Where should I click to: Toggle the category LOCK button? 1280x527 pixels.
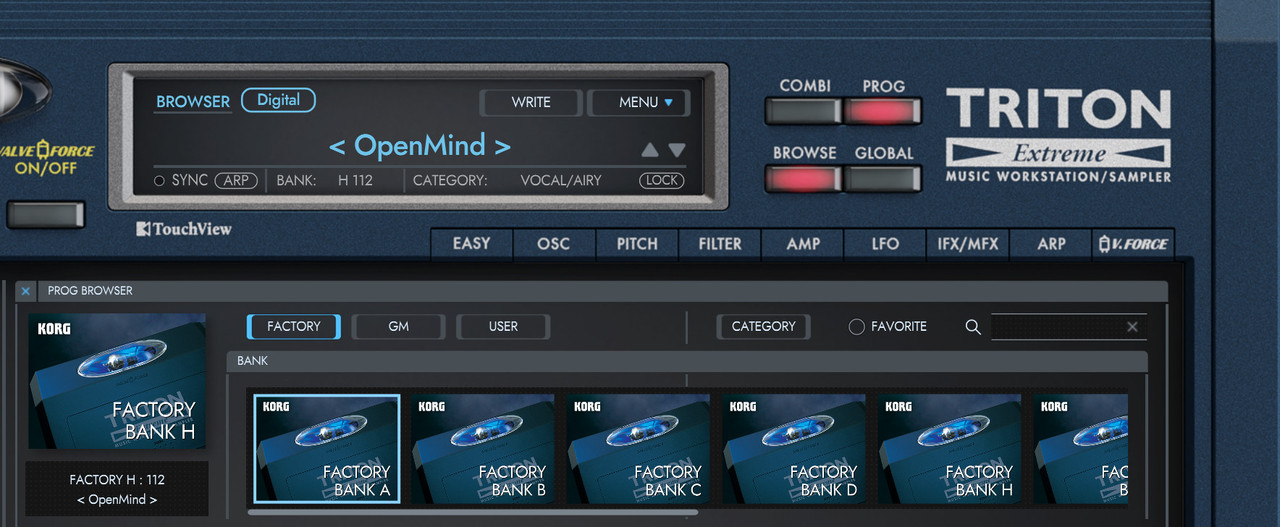point(662,181)
